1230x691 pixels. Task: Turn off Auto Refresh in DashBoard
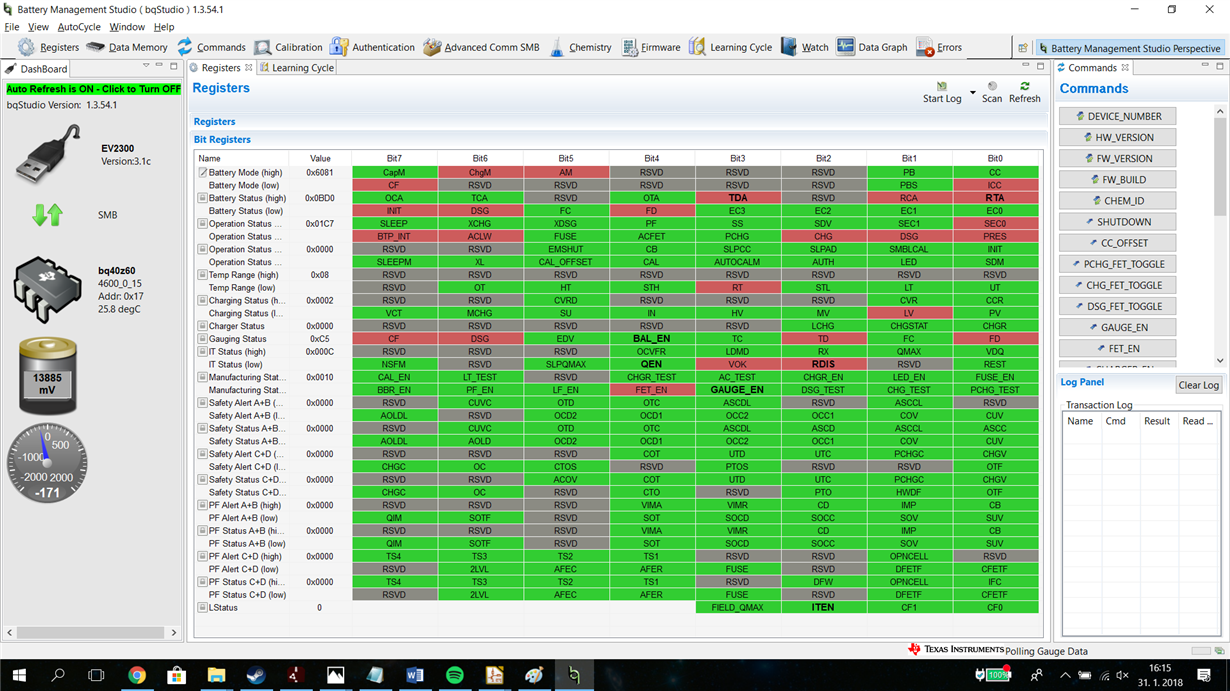(94, 89)
